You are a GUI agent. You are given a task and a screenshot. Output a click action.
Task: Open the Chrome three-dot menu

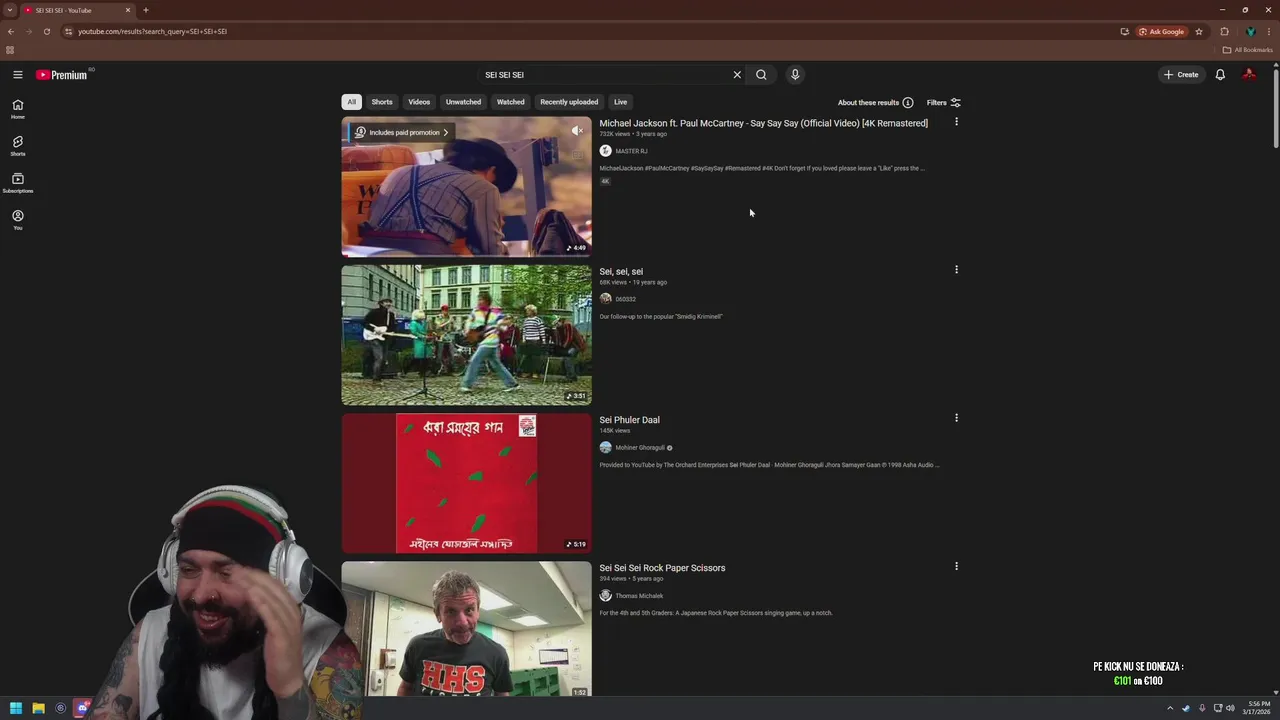tap(1269, 31)
